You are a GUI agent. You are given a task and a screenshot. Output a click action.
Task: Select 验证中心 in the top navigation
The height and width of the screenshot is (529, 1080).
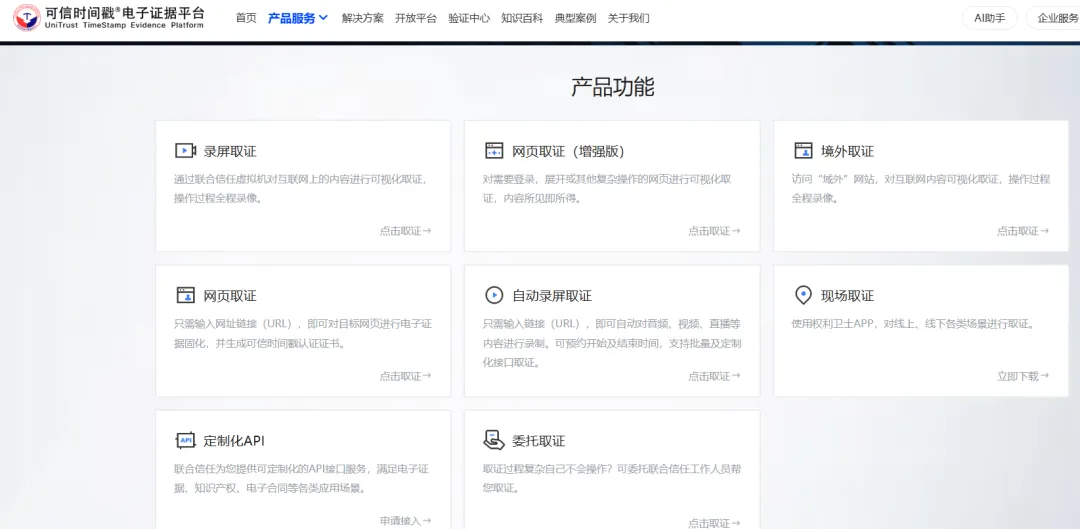point(469,19)
